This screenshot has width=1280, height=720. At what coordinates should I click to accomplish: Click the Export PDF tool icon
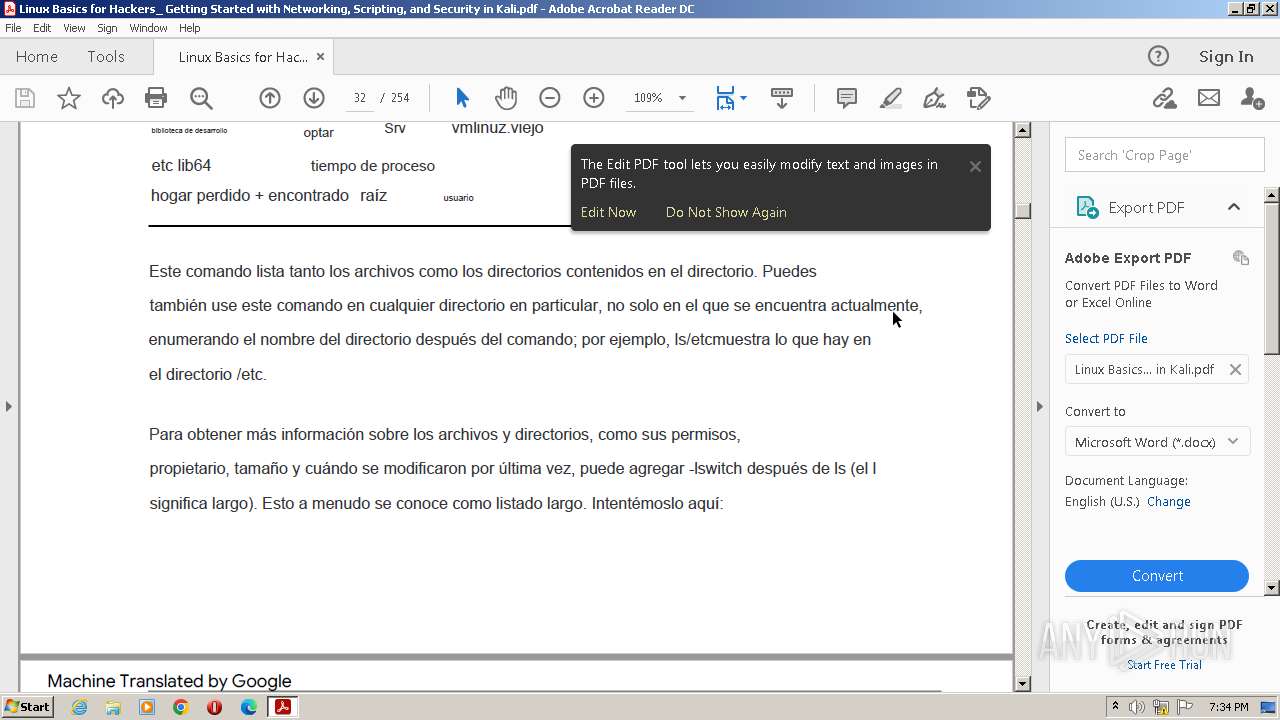pyautogui.click(x=1087, y=207)
